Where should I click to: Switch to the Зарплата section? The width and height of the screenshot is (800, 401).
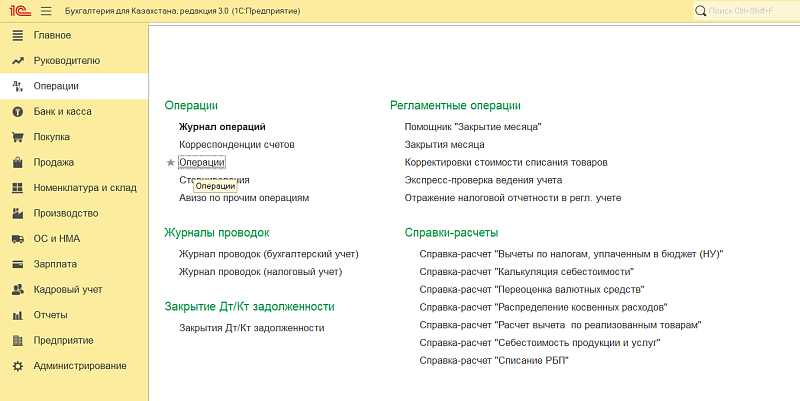(x=56, y=264)
